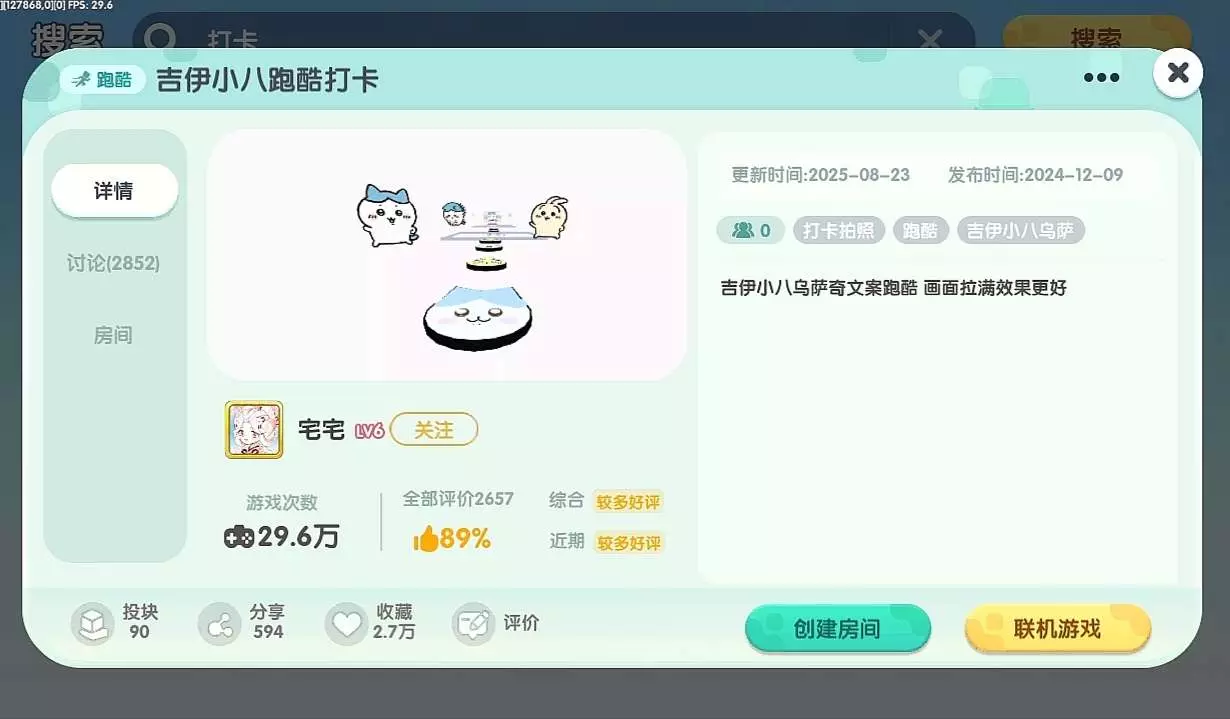Click the 联机游戏 button
The image size is (1230, 719).
[1058, 629]
